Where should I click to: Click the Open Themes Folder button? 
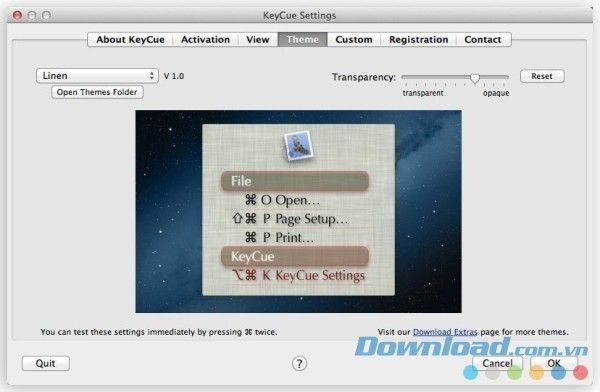click(x=97, y=92)
